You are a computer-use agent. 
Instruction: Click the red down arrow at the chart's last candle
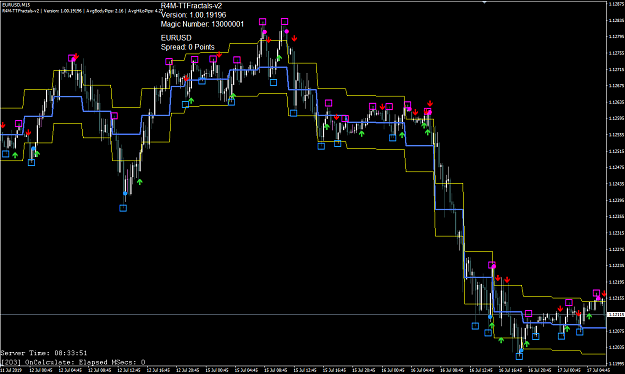pyautogui.click(x=604, y=294)
